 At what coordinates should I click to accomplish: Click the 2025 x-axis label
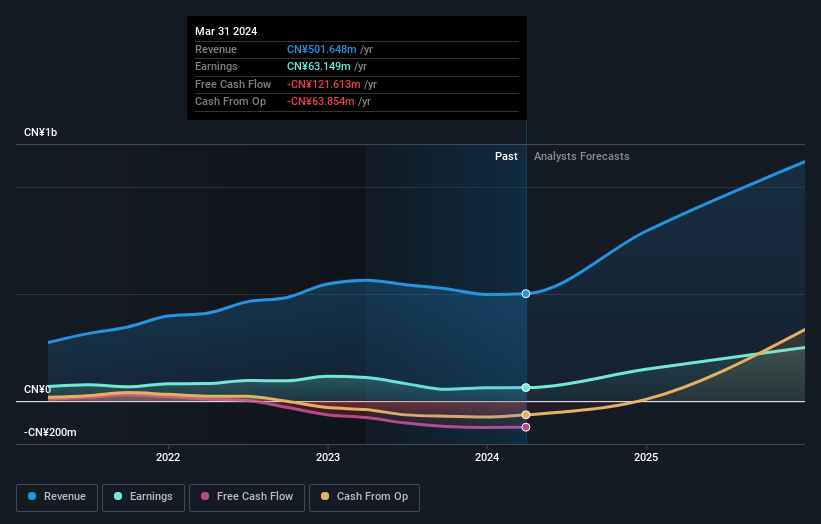[646, 457]
